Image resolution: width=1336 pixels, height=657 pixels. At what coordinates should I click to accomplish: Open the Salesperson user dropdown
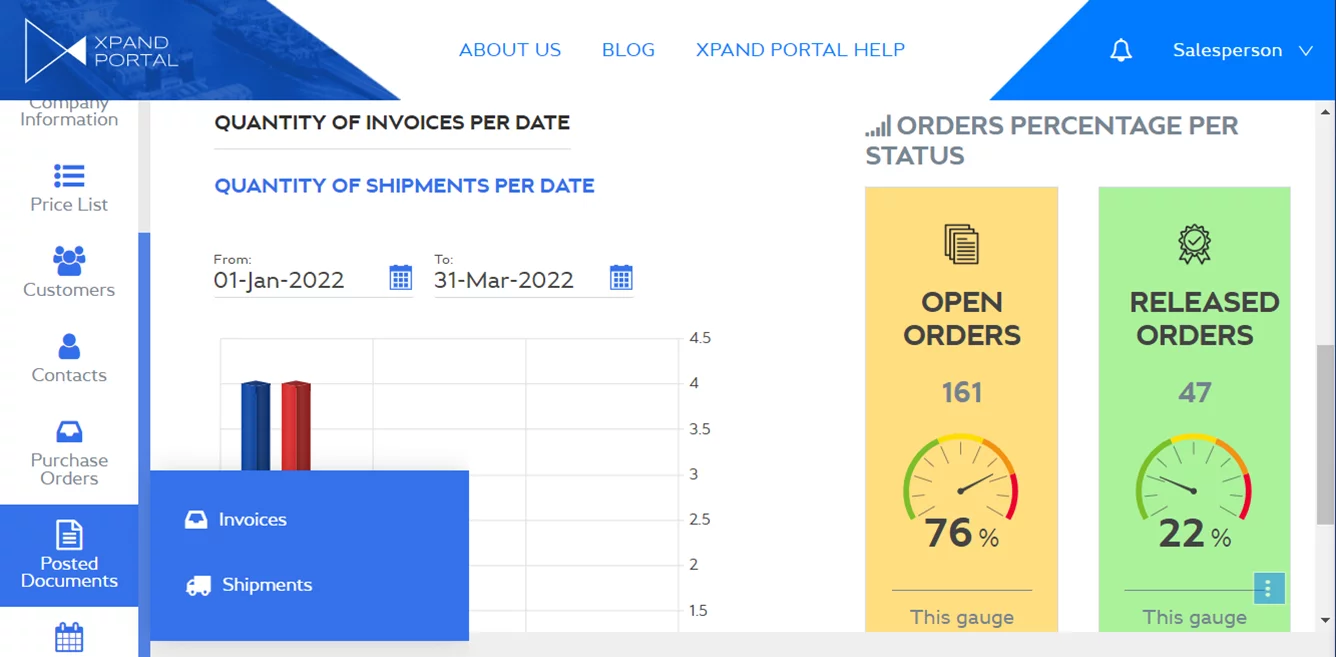click(1242, 50)
